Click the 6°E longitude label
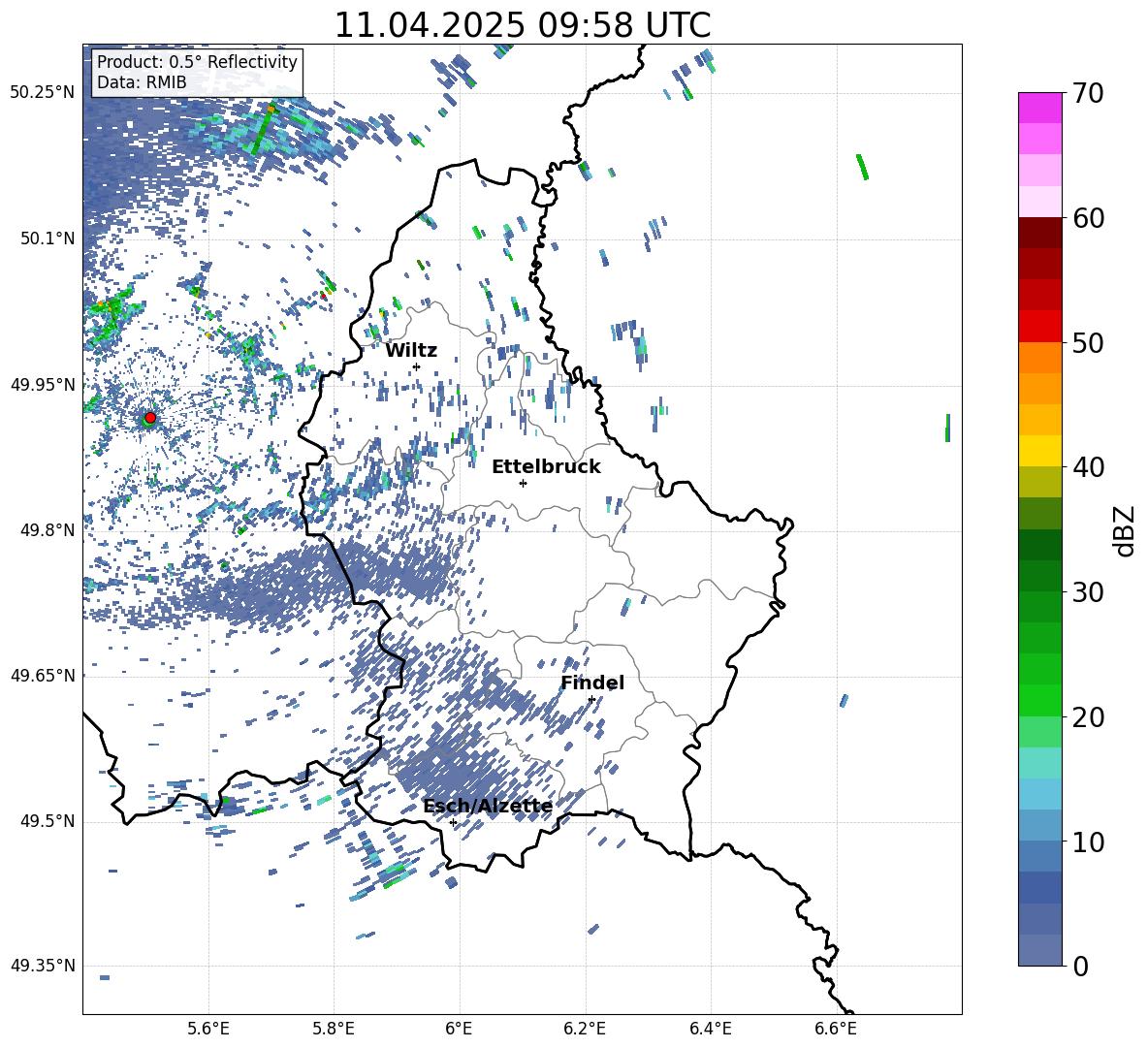This screenshot has width=1148, height=1048. [x=459, y=1029]
